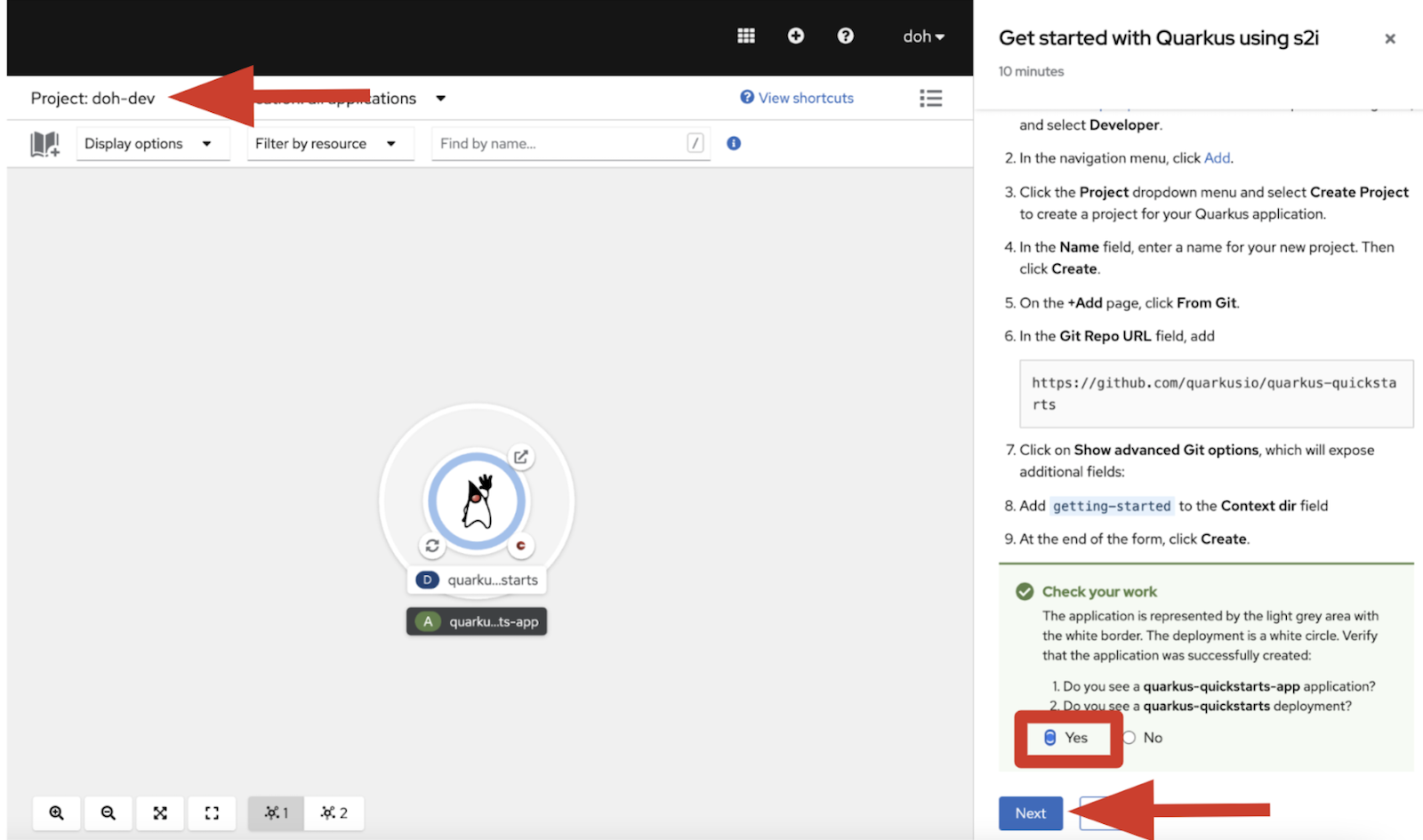1423x840 pixels.
Task: Click the info icon beside search field
Action: [x=734, y=143]
